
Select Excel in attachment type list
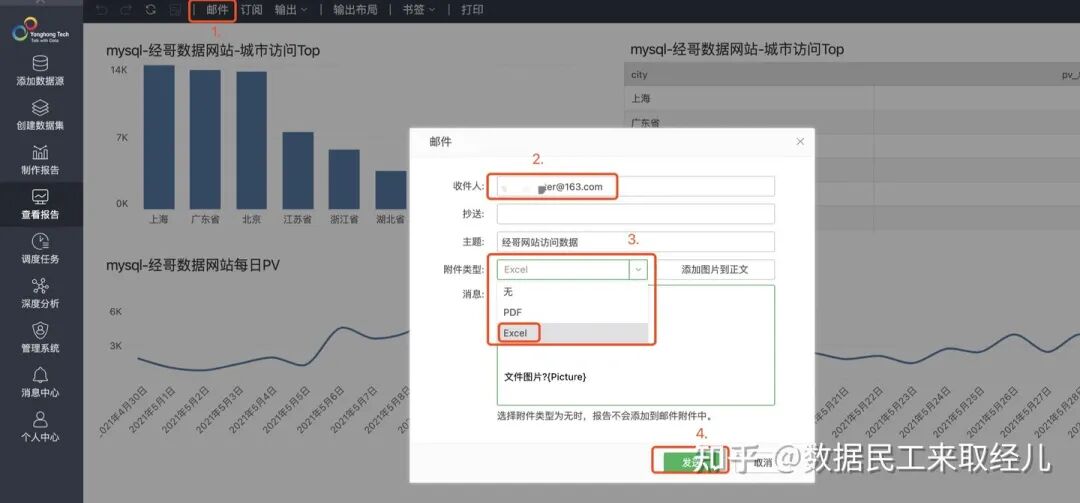[572, 333]
